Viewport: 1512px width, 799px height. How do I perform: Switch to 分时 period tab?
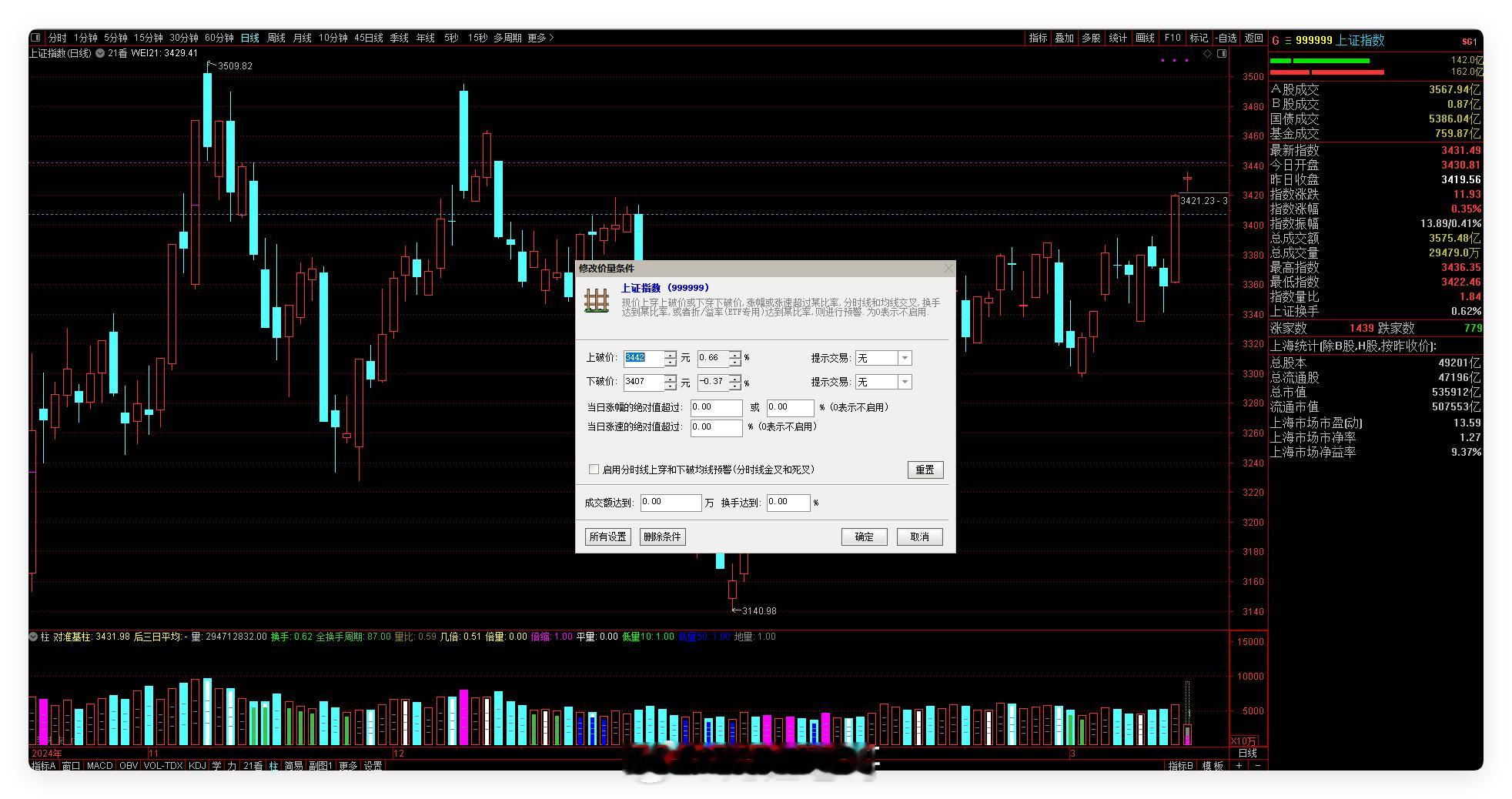pyautogui.click(x=58, y=38)
